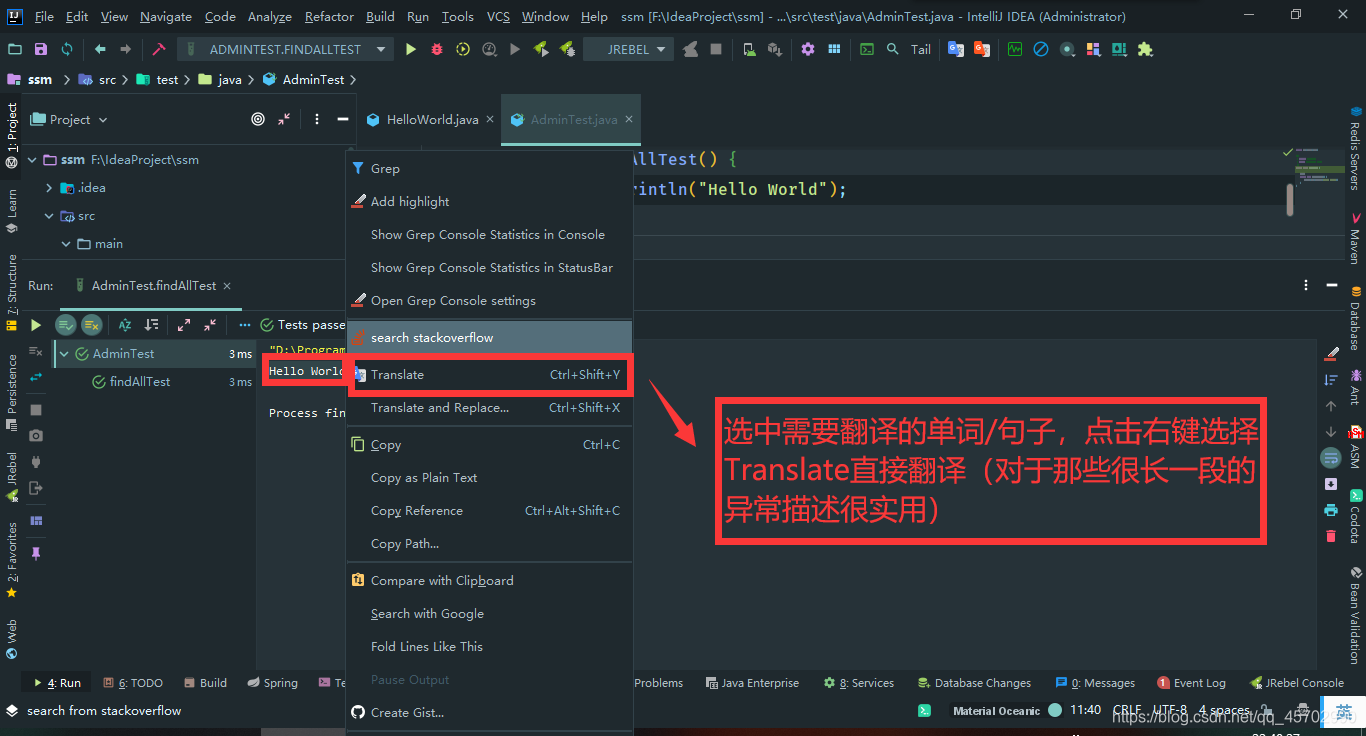
Task: Collapse all with the pink arrows in Project panel
Action: point(284,119)
